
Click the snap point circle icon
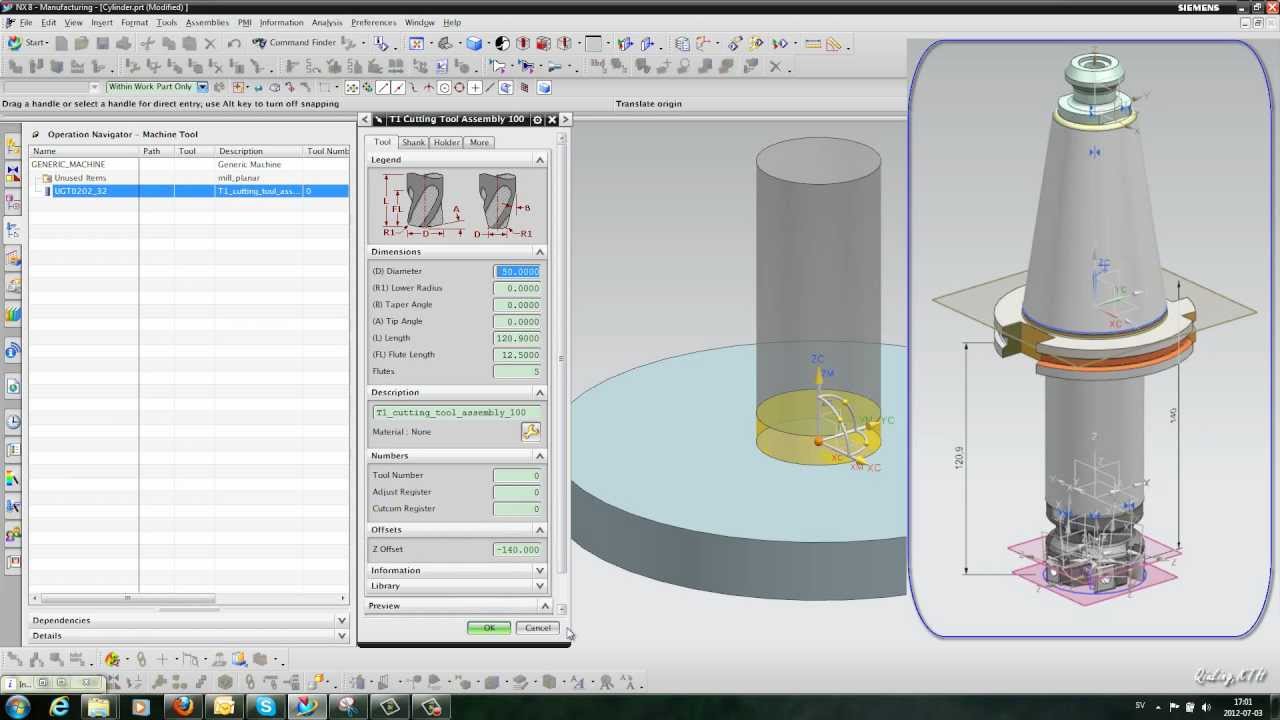tap(444, 88)
